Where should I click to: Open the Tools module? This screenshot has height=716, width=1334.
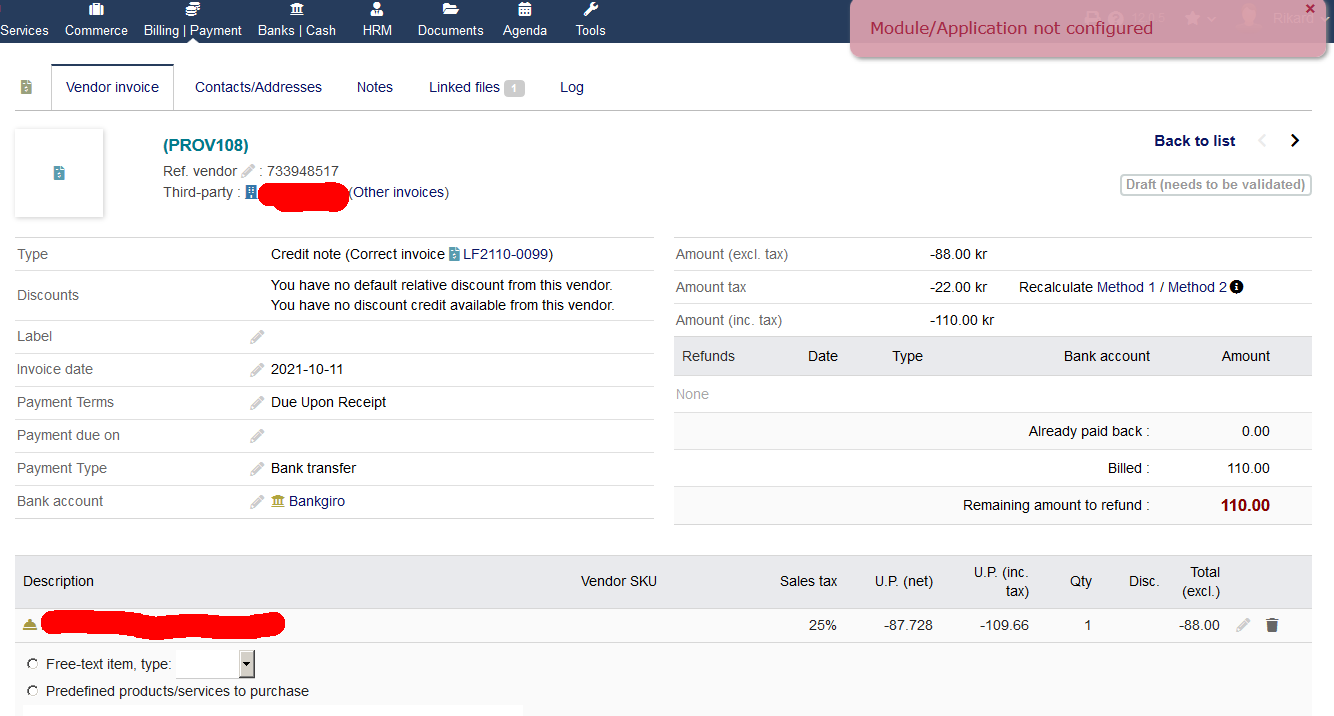tap(590, 20)
